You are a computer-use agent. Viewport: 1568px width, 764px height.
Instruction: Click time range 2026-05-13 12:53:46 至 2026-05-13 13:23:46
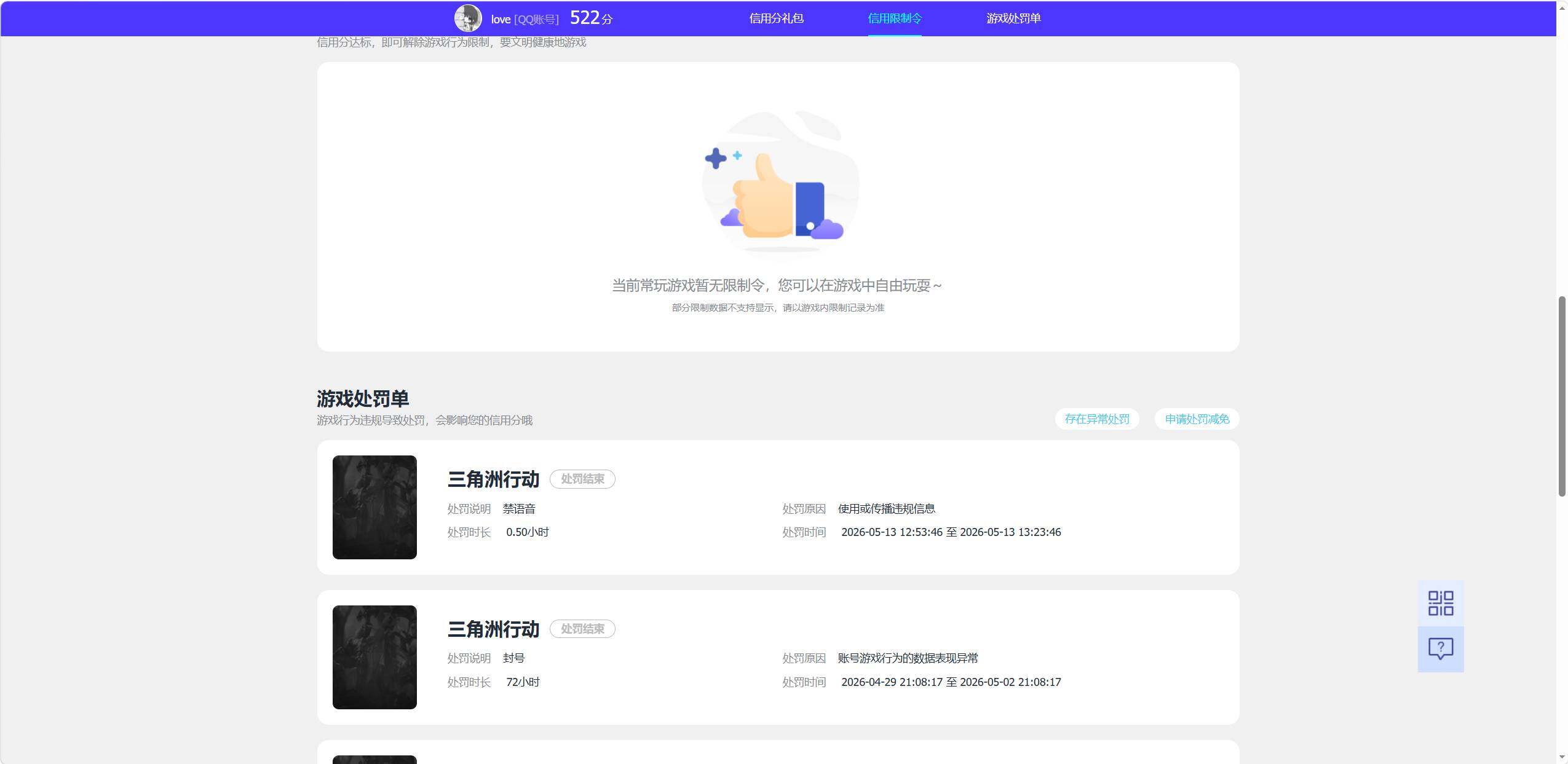click(951, 532)
